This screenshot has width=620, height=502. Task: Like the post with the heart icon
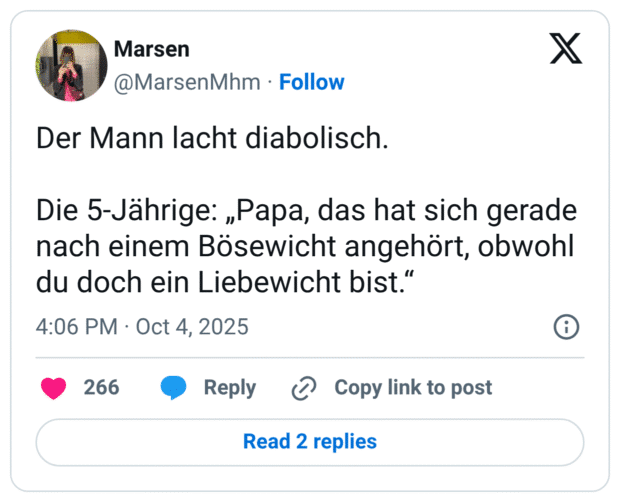(x=53, y=388)
